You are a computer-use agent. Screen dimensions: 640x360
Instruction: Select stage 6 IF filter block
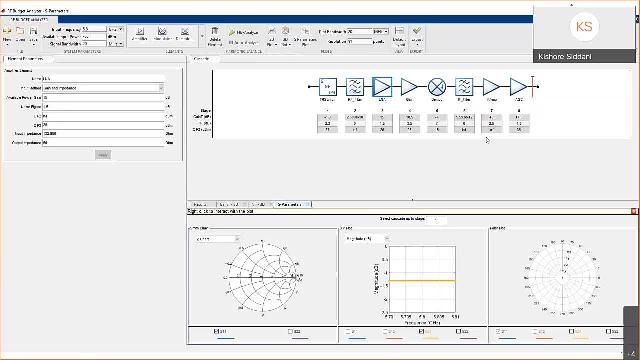tap(464, 87)
